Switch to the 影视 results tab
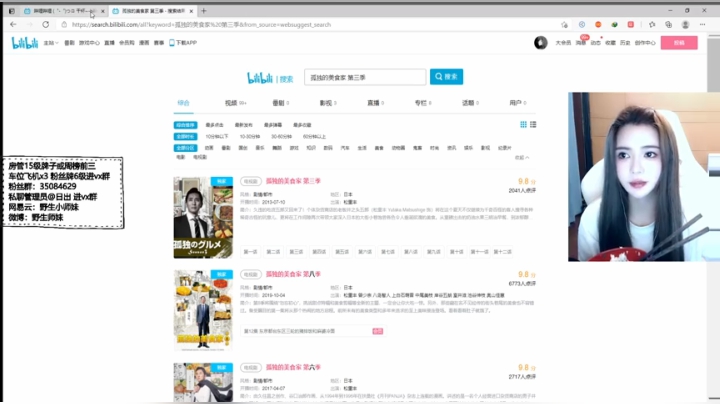This screenshot has height=404, width=720. click(328, 103)
